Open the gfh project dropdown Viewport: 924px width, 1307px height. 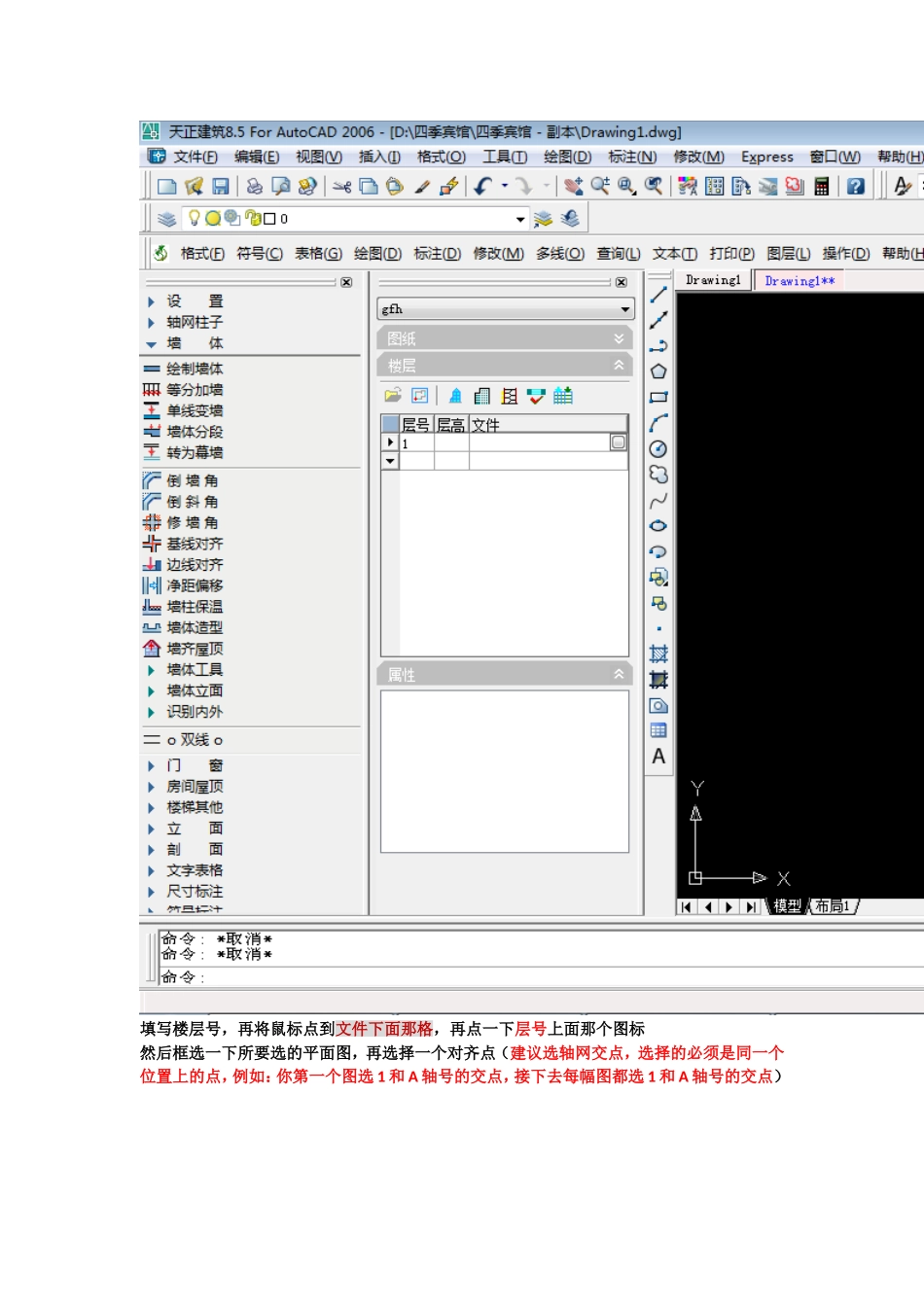point(625,309)
